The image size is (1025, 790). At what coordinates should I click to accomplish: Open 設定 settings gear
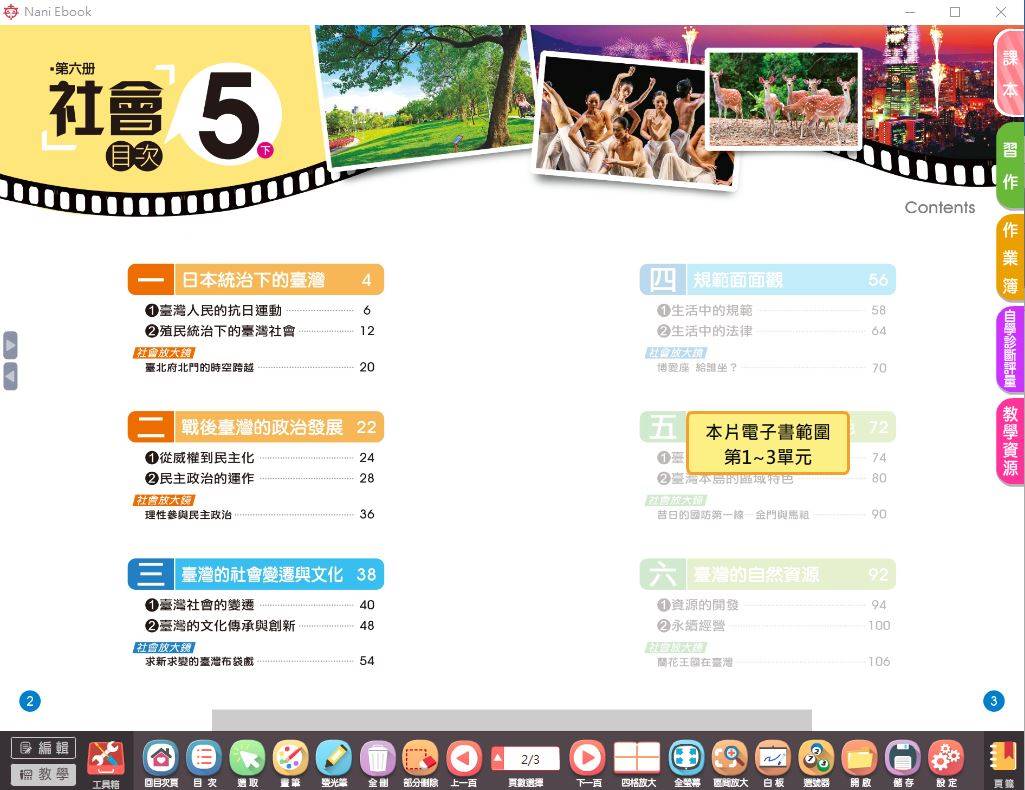(946, 761)
